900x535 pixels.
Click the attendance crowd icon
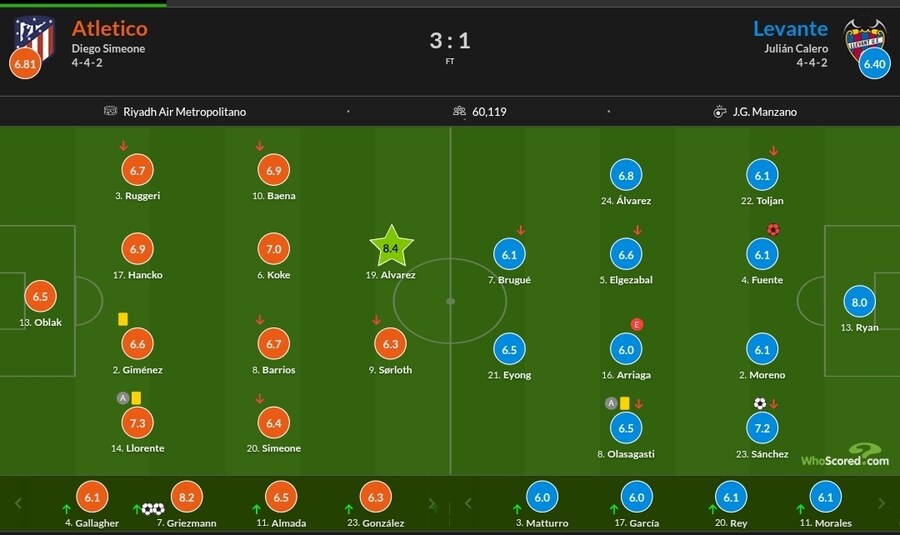[x=460, y=112]
